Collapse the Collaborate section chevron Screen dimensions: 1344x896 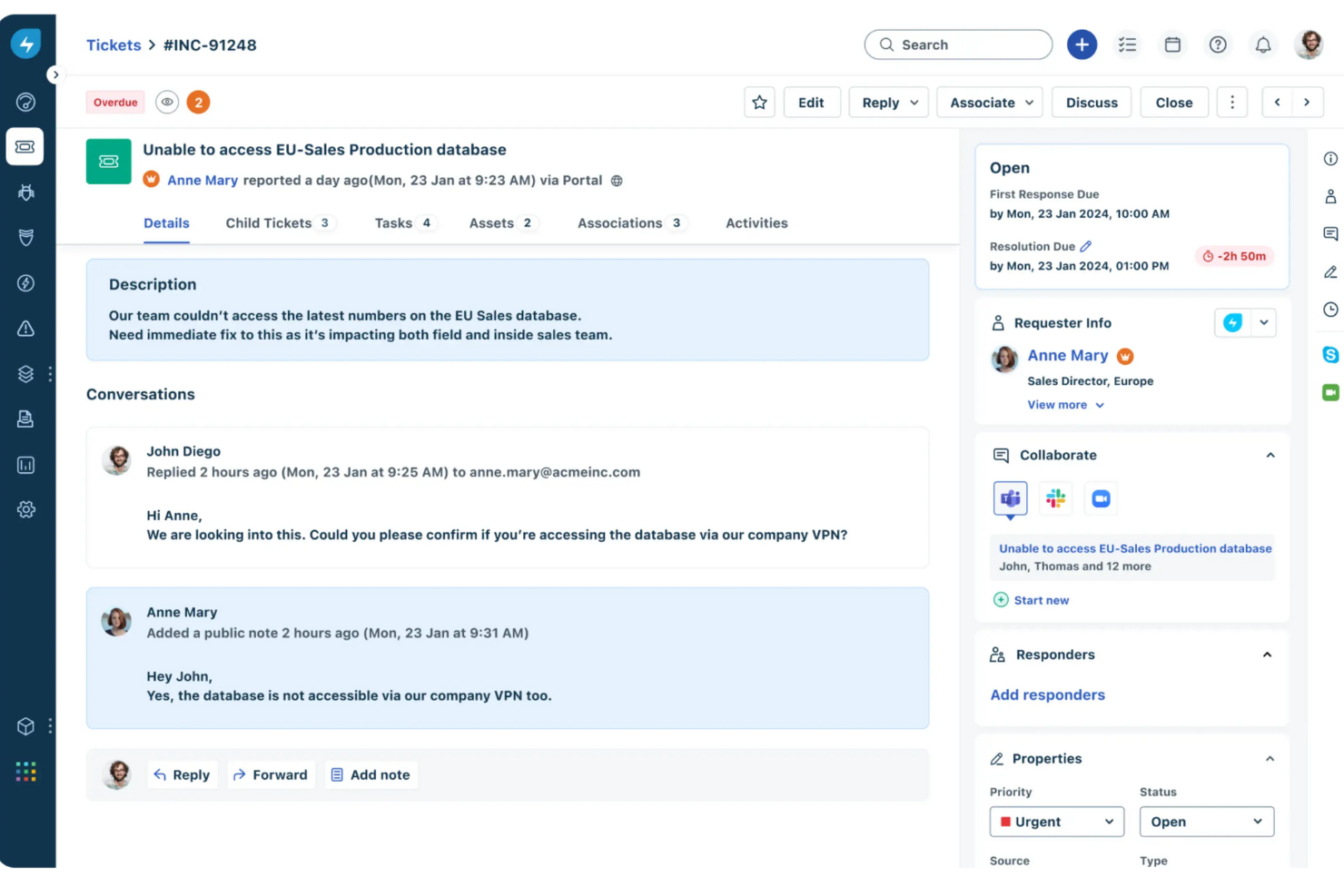pyautogui.click(x=1268, y=455)
